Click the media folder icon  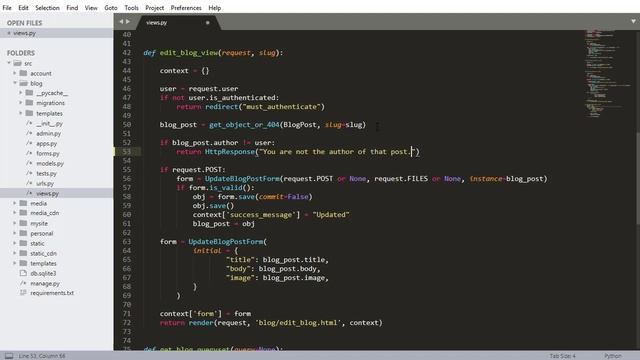click(x=23, y=203)
